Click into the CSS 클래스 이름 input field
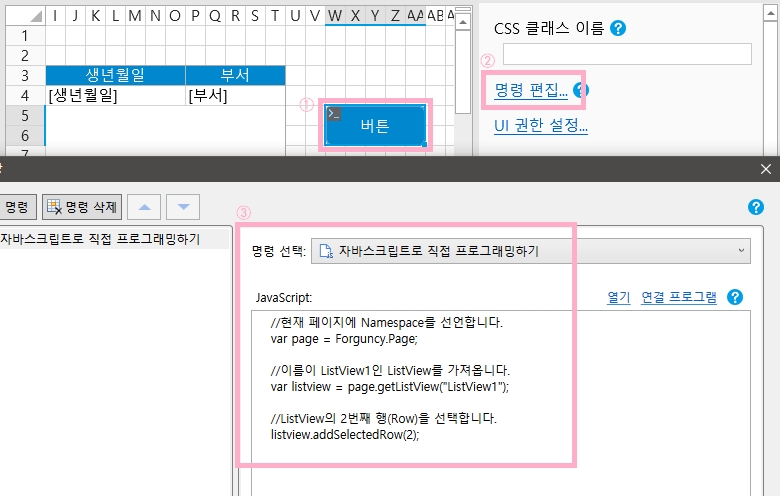 pyautogui.click(x=626, y=54)
